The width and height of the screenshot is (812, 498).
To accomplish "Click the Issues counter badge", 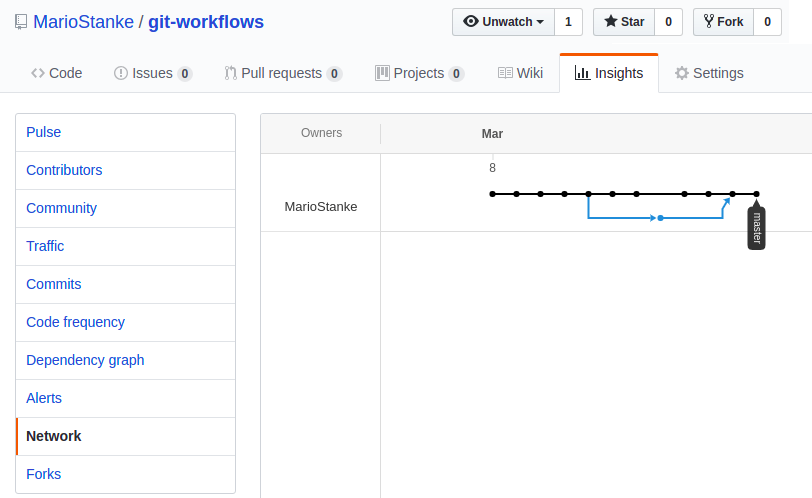I will pos(185,74).
